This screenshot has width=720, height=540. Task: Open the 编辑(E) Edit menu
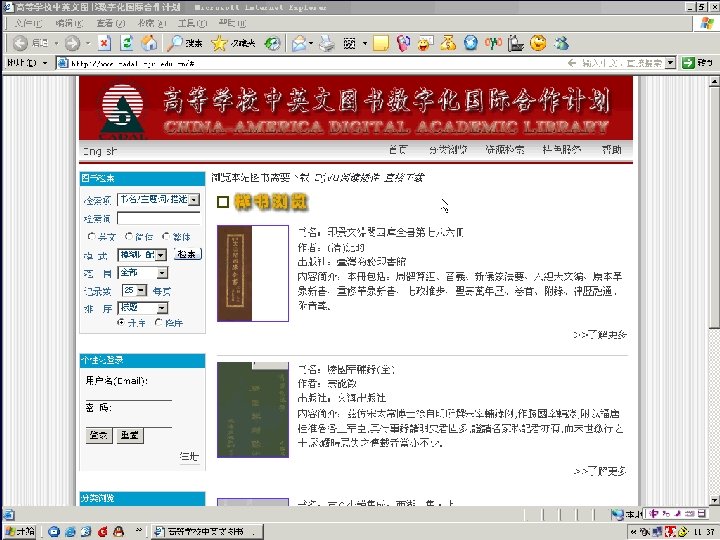pos(69,23)
